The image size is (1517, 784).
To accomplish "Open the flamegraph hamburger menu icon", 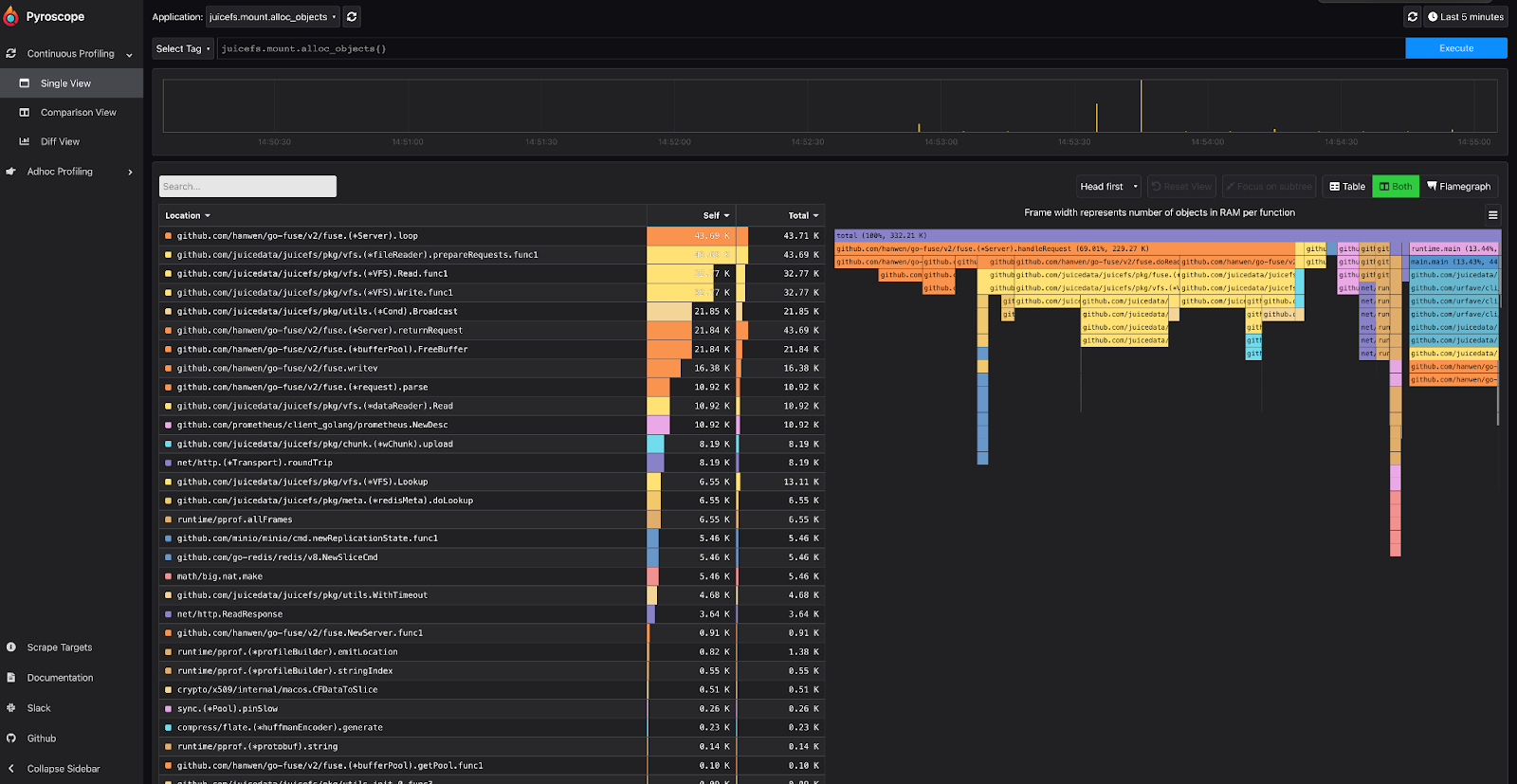I will (x=1492, y=215).
